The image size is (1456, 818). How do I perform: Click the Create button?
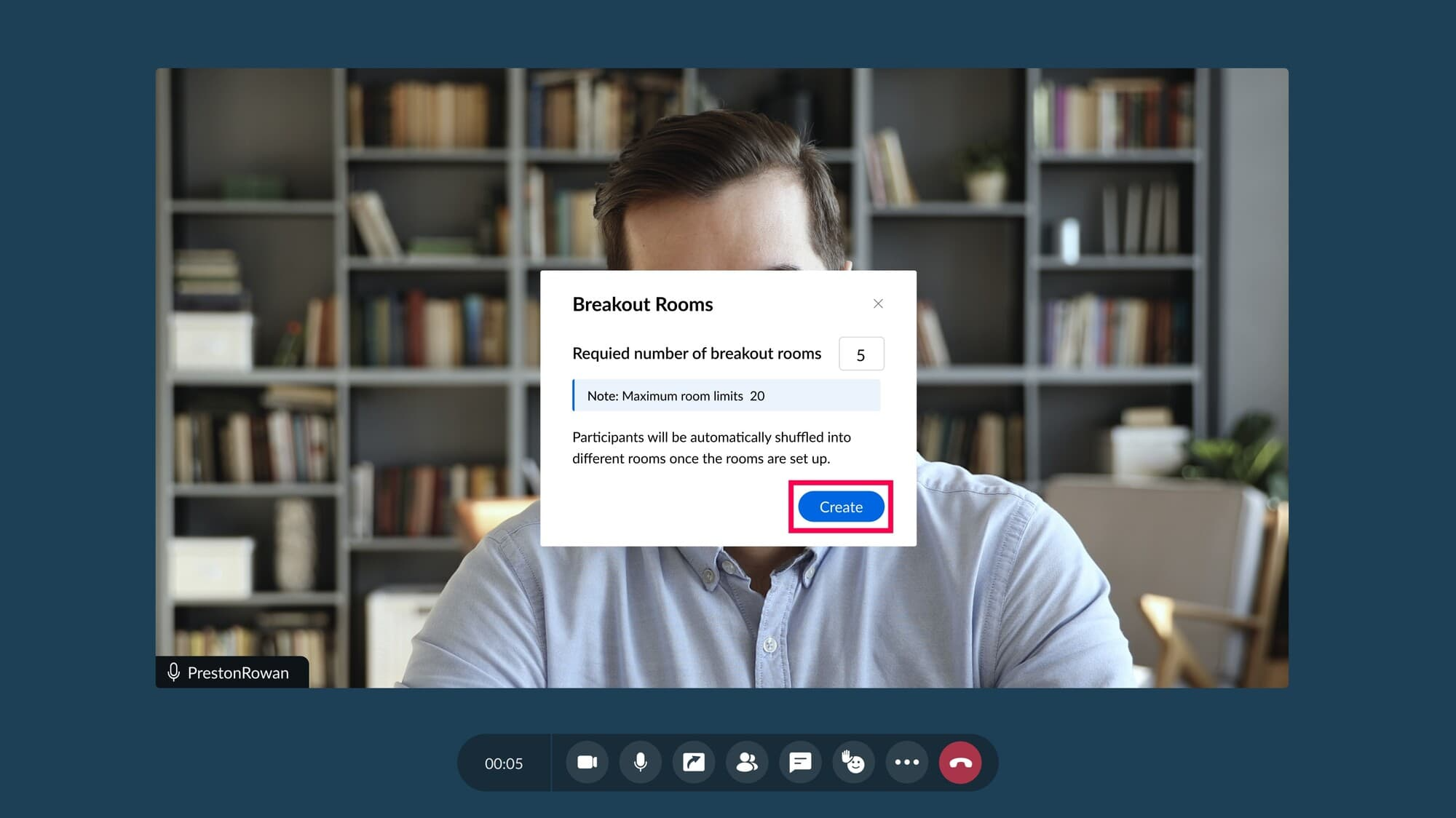click(x=841, y=507)
